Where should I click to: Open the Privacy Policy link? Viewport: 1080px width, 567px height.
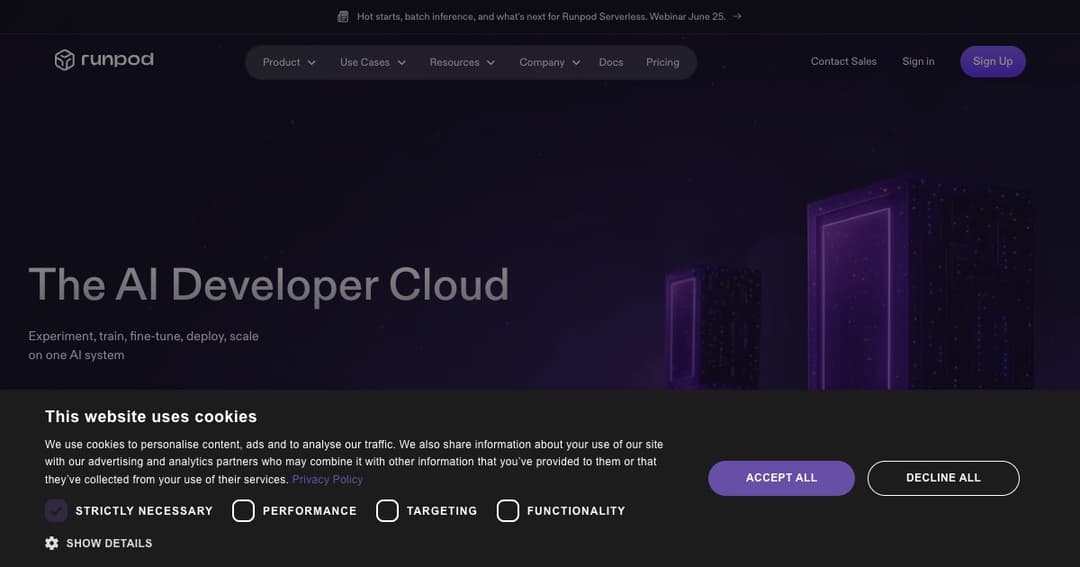pos(327,480)
